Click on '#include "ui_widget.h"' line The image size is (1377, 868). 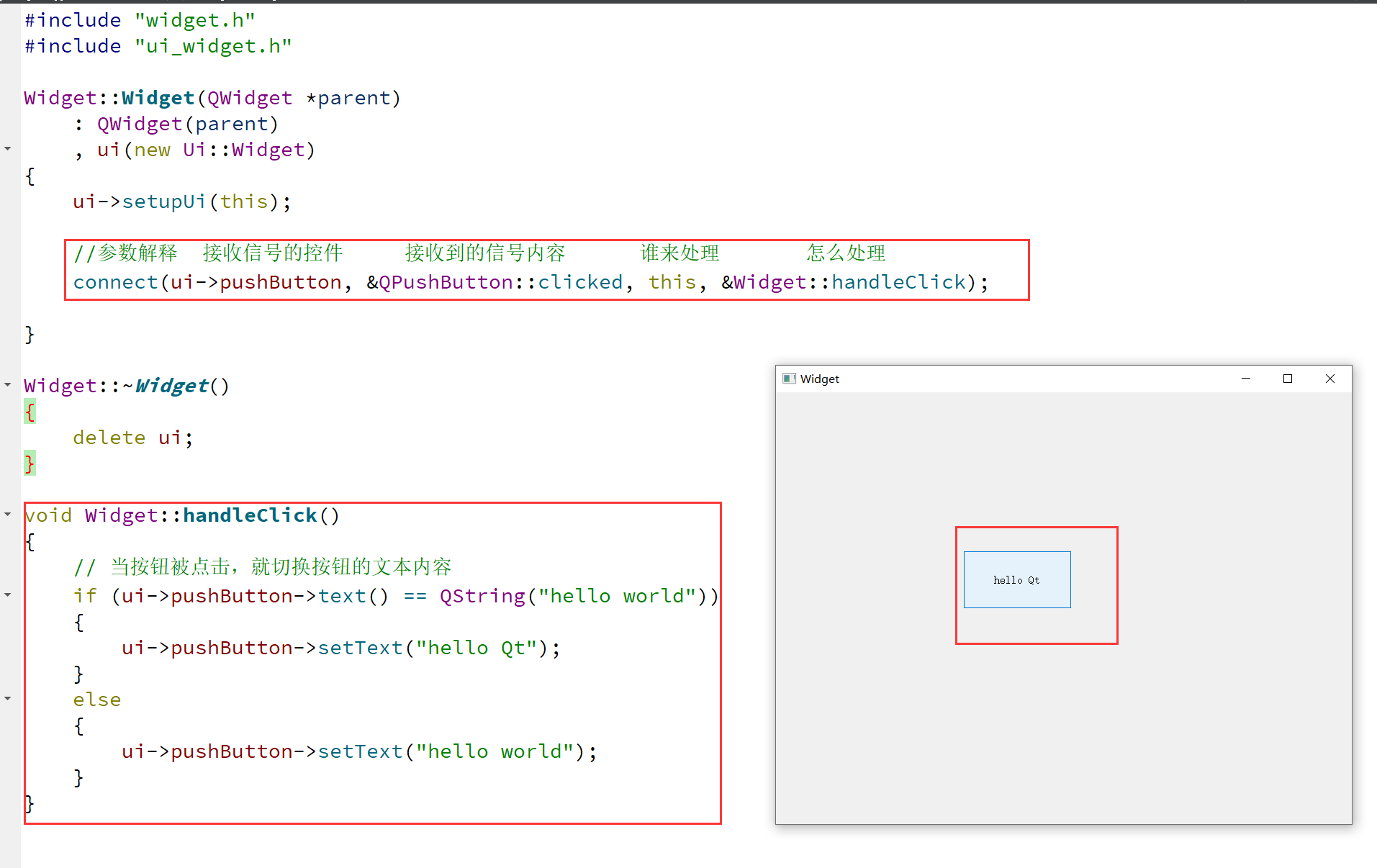(158, 46)
